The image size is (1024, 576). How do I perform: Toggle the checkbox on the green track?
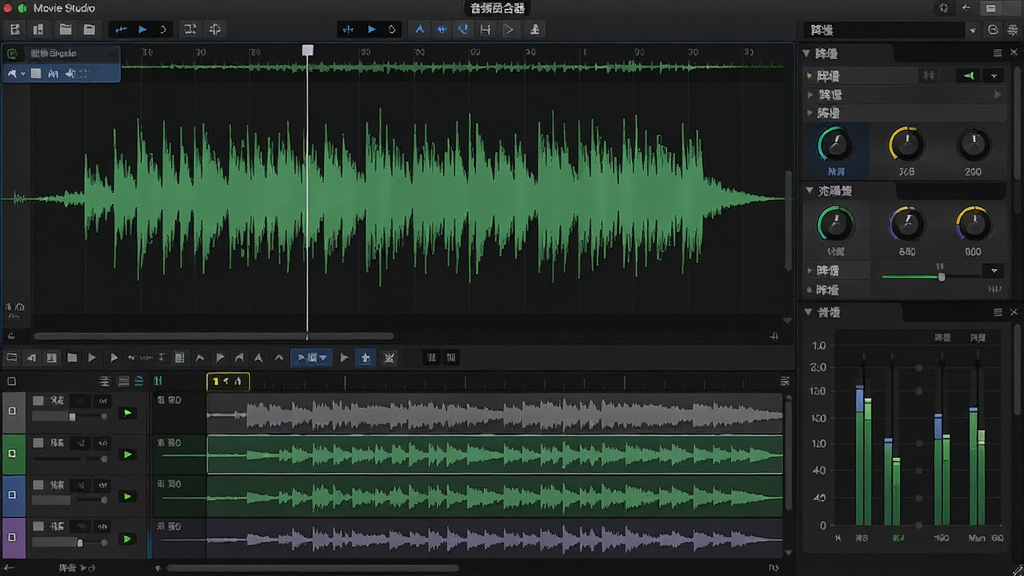(x=12, y=453)
